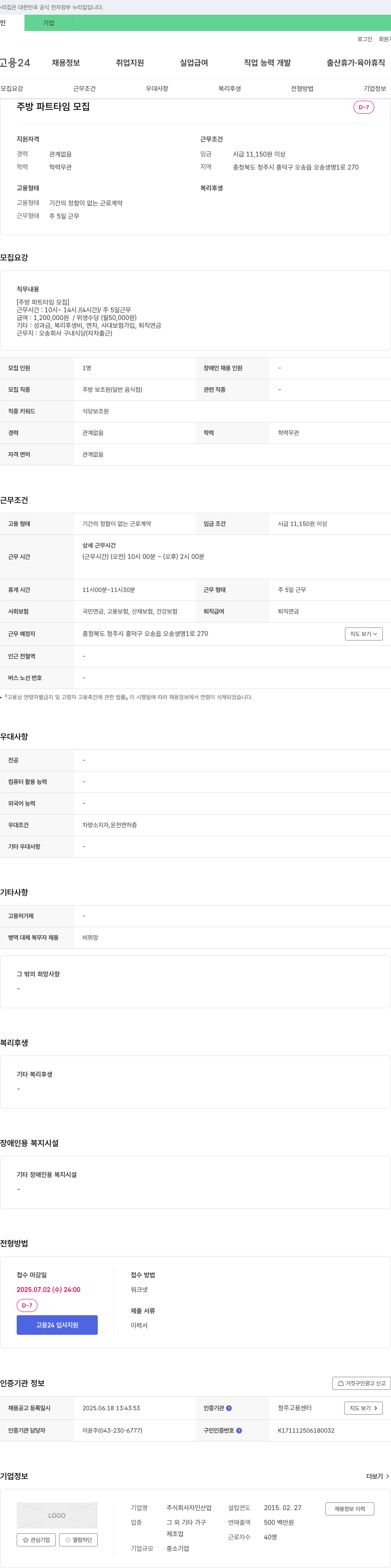391x1568 pixels.
Task: Click 사회보험 value 국민연금, 고용보험 list
Action: [130, 611]
